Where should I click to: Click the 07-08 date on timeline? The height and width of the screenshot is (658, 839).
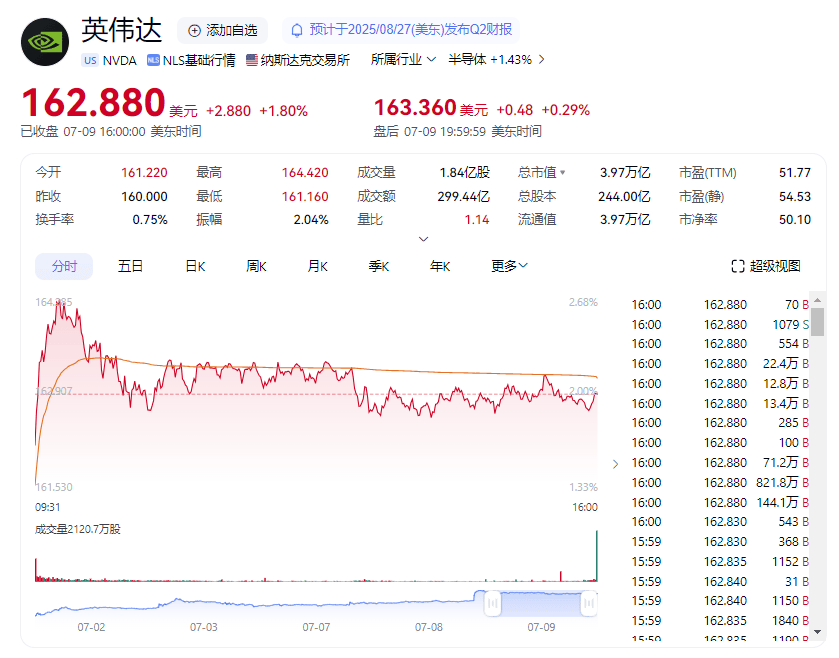point(429,627)
